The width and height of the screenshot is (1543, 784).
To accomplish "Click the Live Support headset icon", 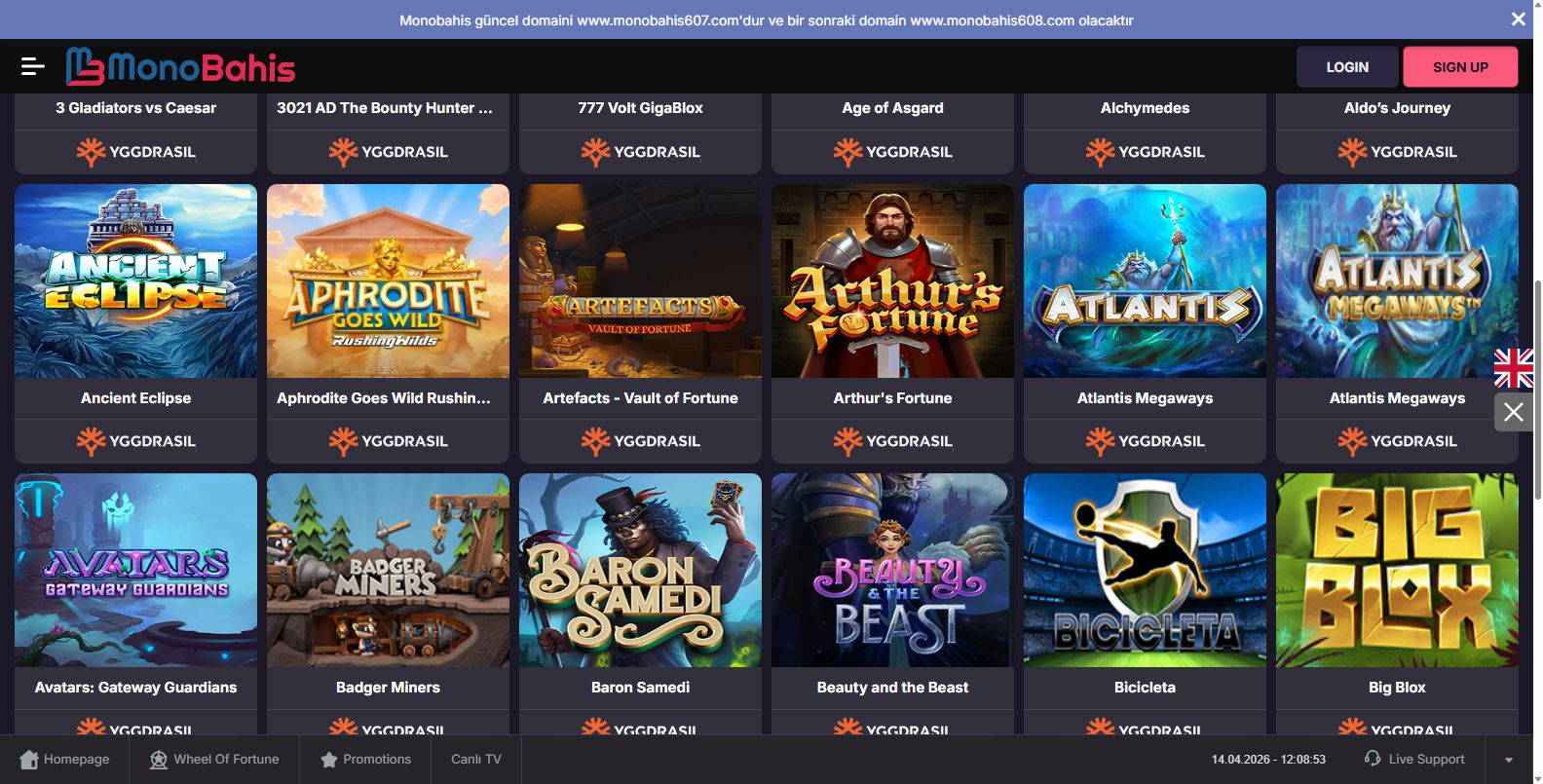I will pyautogui.click(x=1373, y=759).
